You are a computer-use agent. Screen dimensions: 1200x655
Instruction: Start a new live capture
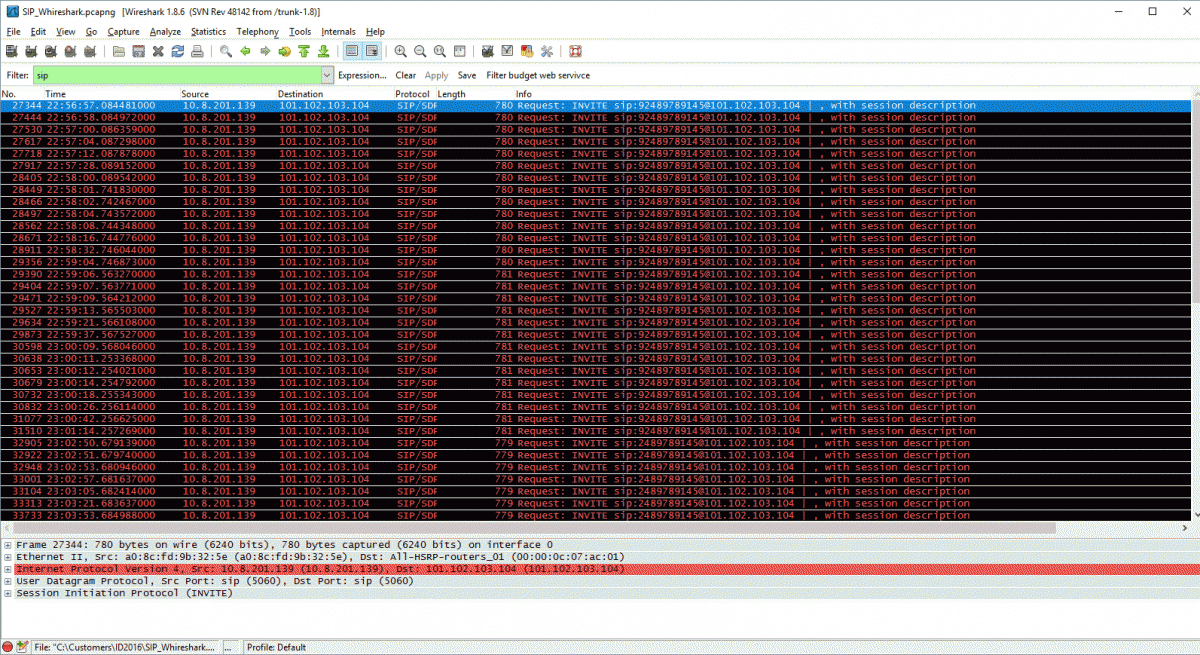click(49, 51)
